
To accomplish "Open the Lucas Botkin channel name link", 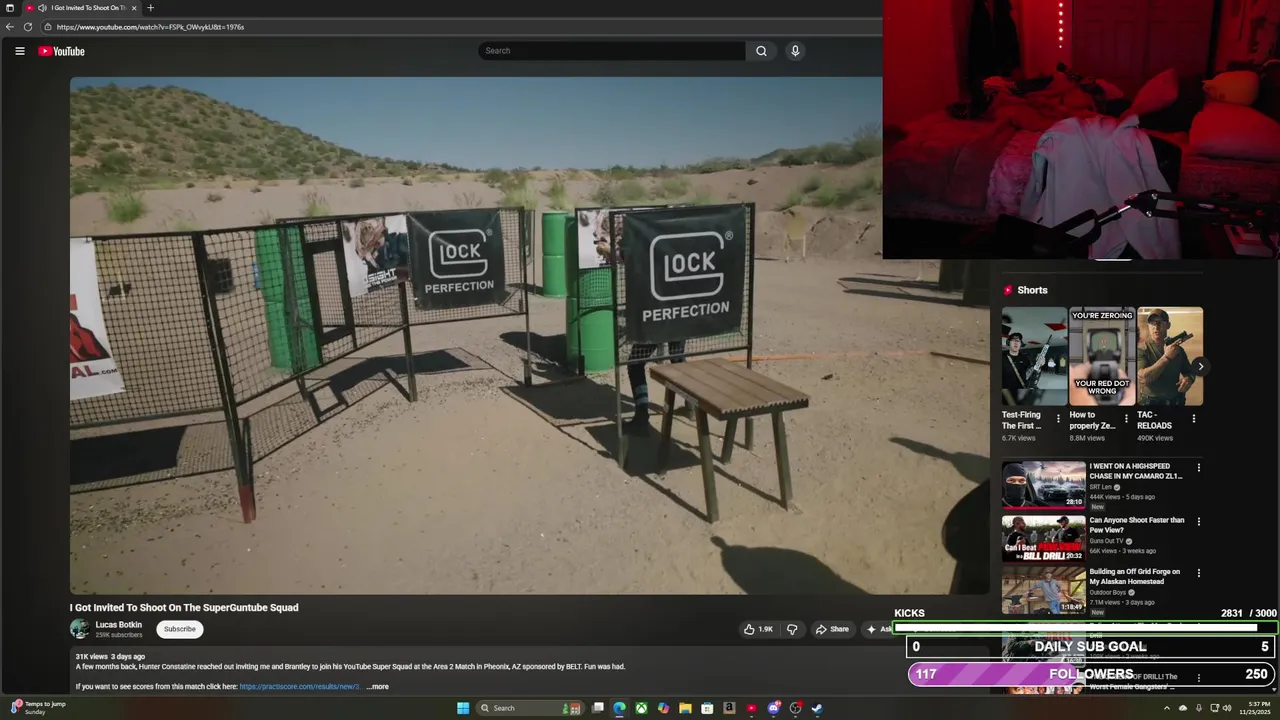I will [x=118, y=625].
